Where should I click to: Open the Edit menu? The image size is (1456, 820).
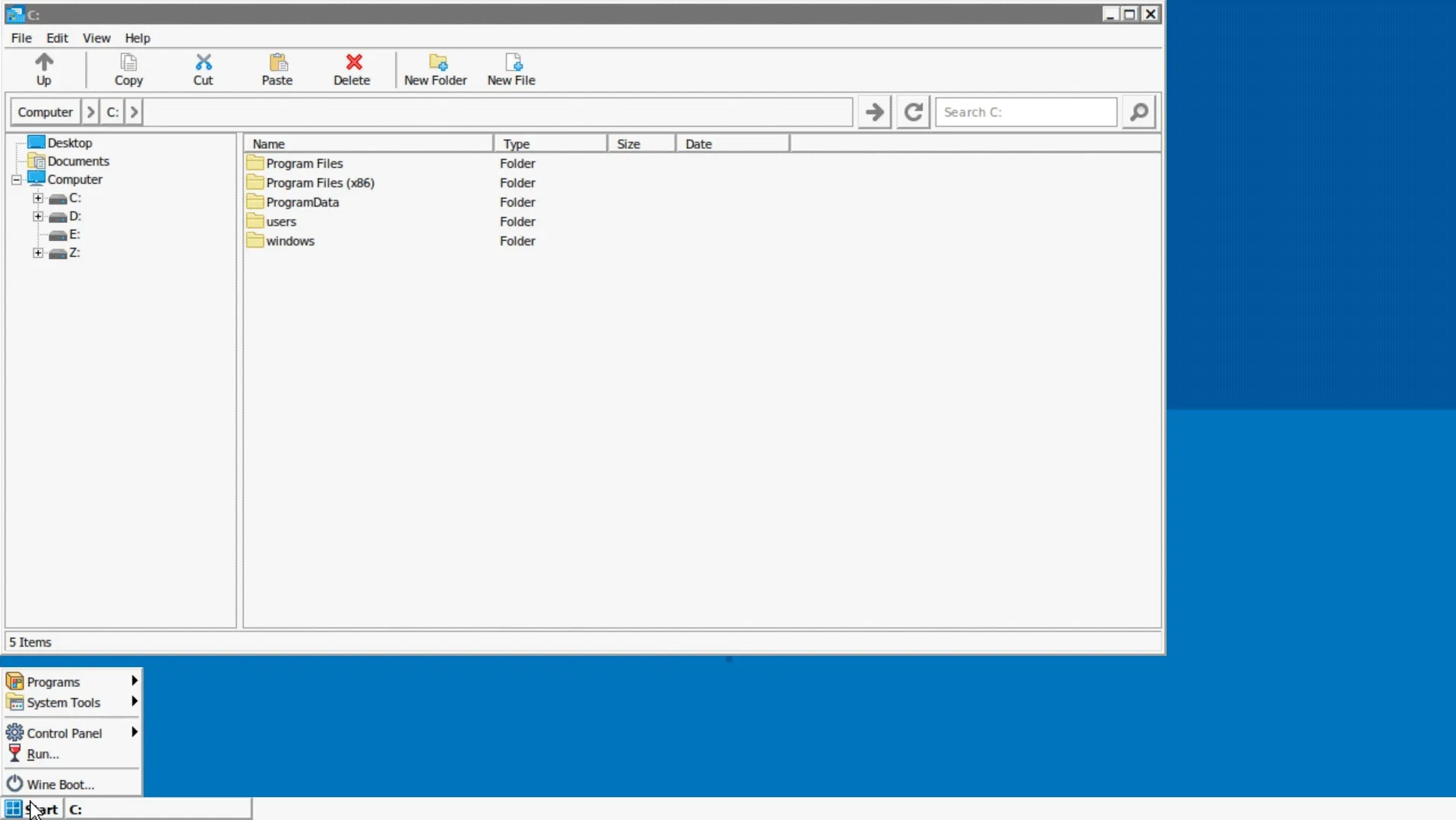tap(56, 37)
